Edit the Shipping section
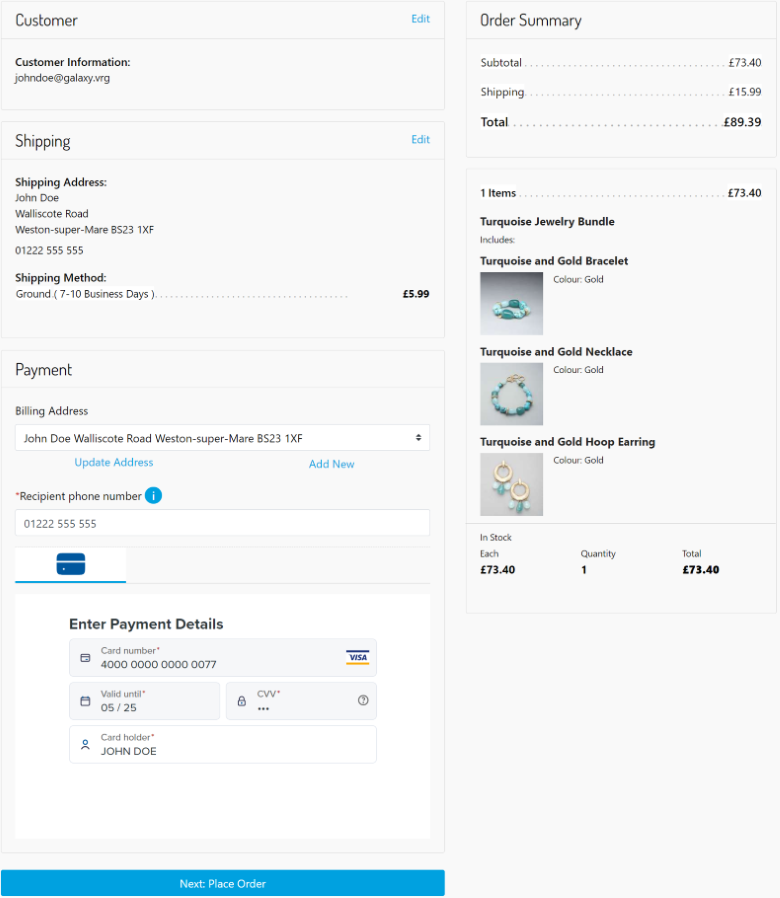Screen dimensions: 780x898 (420, 140)
